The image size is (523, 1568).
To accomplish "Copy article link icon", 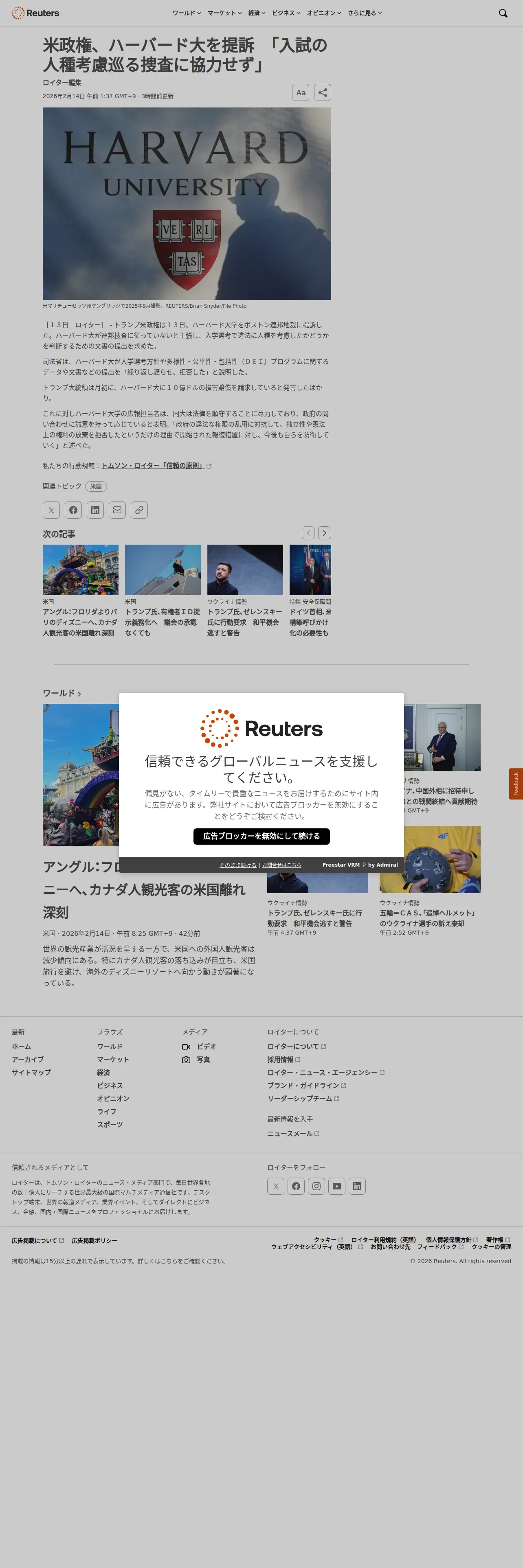I will coord(139,510).
